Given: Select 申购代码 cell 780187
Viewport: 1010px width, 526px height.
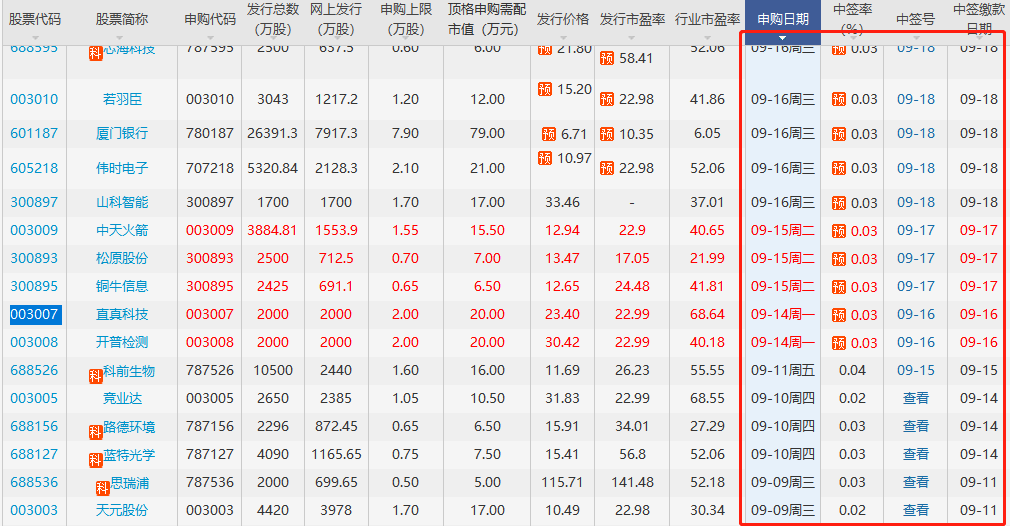Looking at the screenshot, I should pos(210,133).
